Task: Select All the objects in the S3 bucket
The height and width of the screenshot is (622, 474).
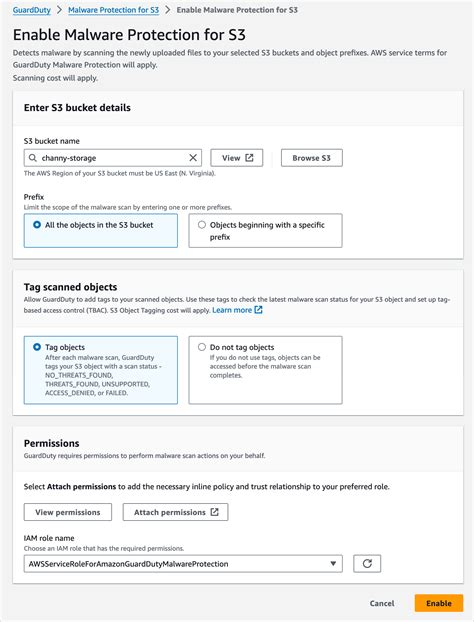Action: [x=101, y=230]
